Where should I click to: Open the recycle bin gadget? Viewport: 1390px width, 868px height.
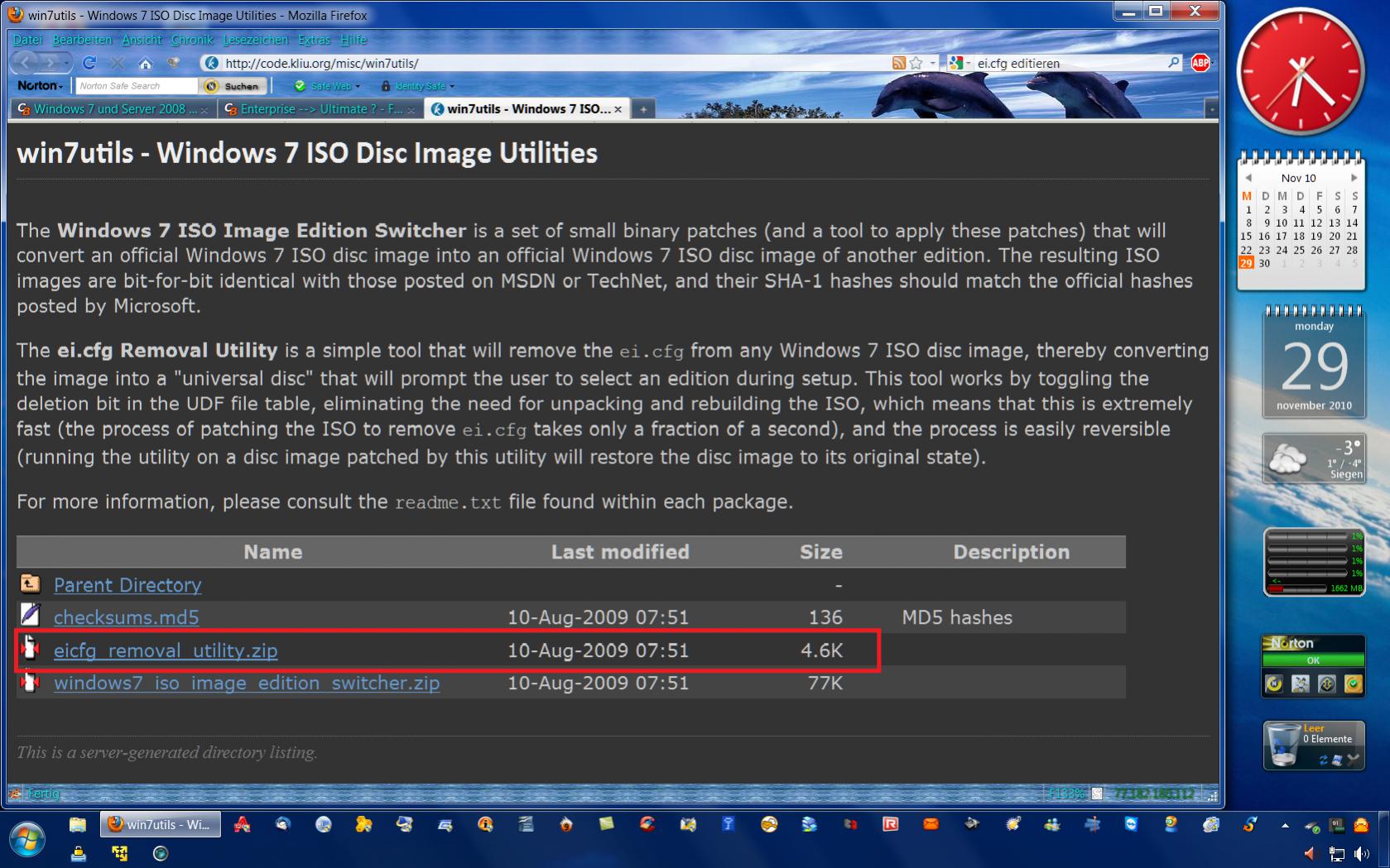point(1313,745)
